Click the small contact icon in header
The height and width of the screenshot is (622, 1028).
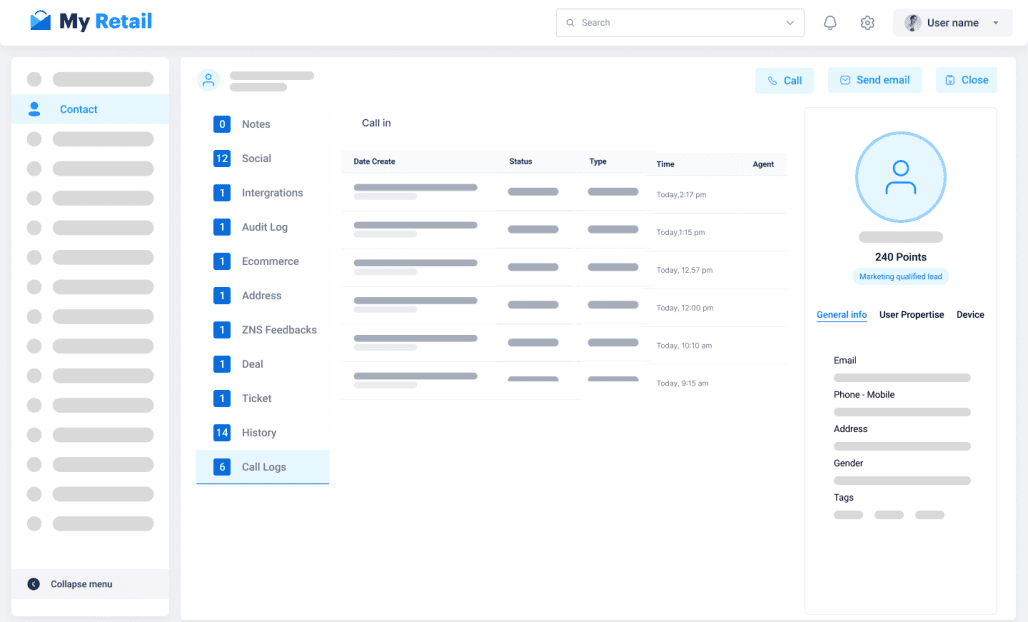click(x=208, y=80)
